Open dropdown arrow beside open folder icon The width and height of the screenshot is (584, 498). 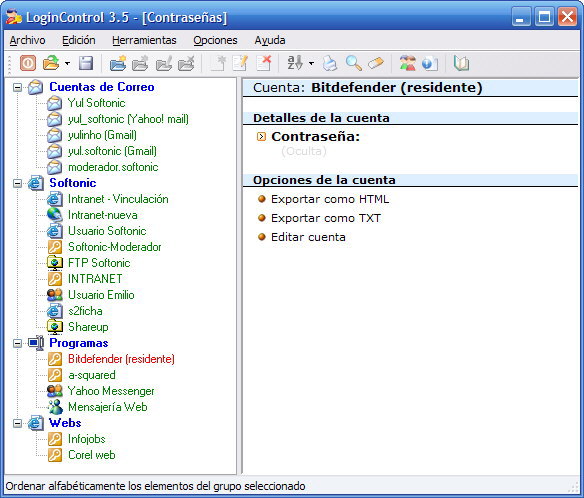pos(67,63)
